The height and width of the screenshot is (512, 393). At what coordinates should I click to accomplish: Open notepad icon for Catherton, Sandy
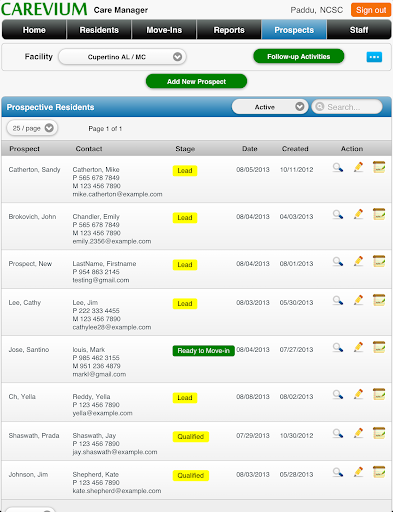click(x=379, y=167)
